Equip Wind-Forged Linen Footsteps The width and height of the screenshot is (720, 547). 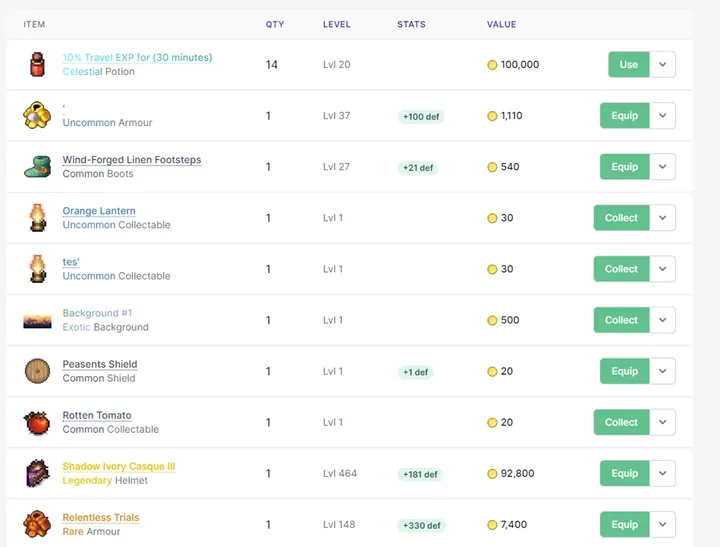pyautogui.click(x=624, y=167)
